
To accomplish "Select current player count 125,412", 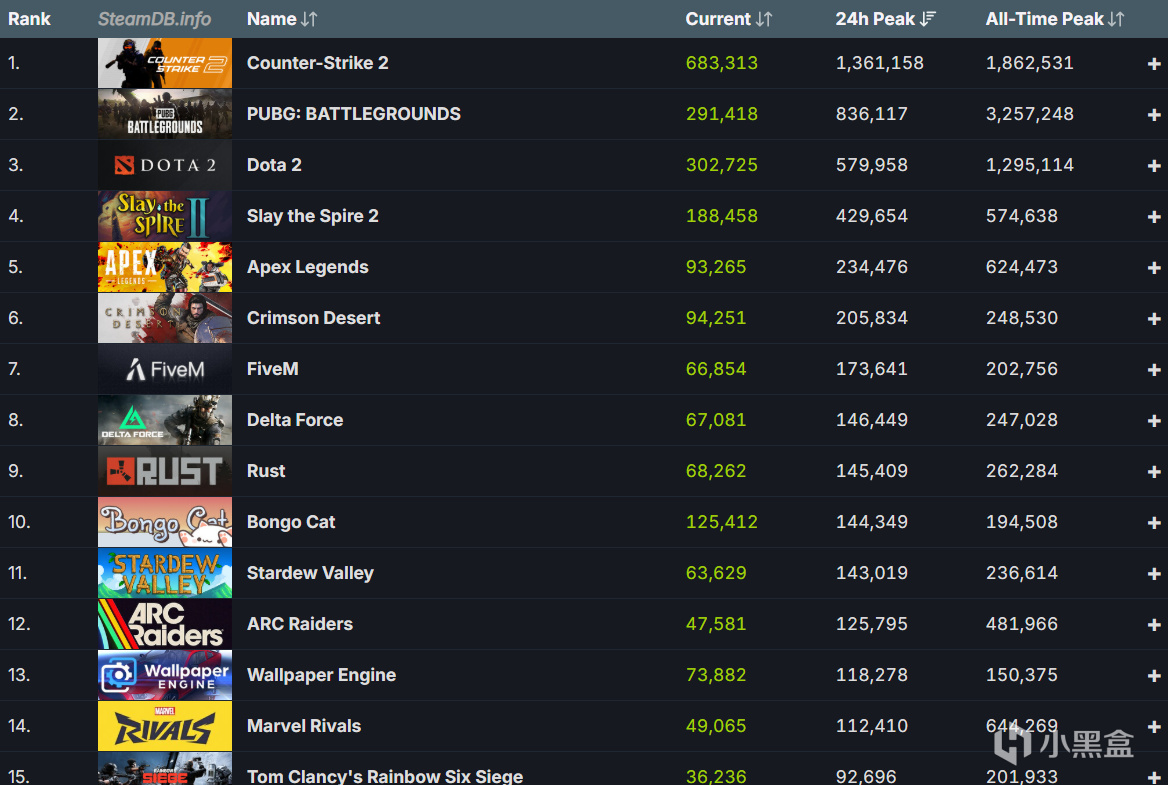I will [x=722, y=522].
